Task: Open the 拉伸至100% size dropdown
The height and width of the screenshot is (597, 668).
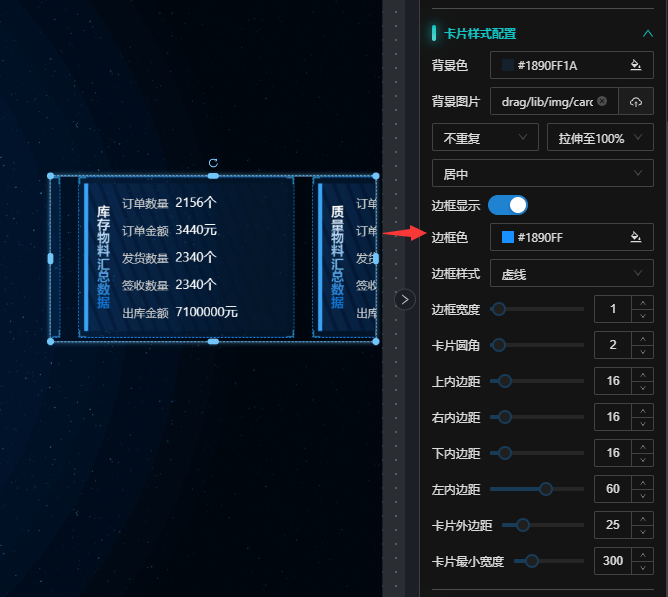Action: pos(600,137)
